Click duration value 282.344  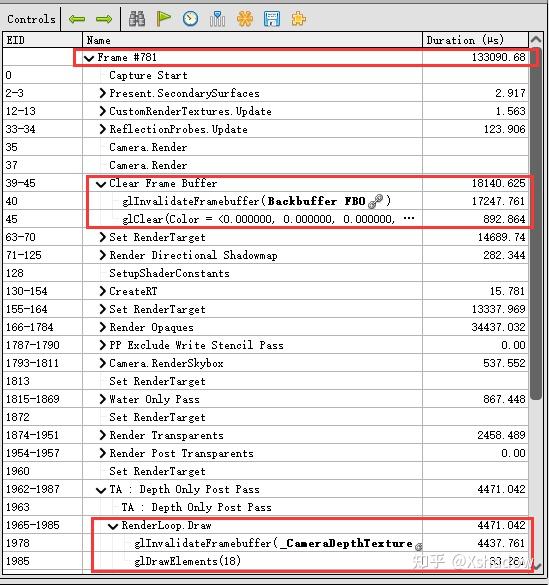[504, 255]
